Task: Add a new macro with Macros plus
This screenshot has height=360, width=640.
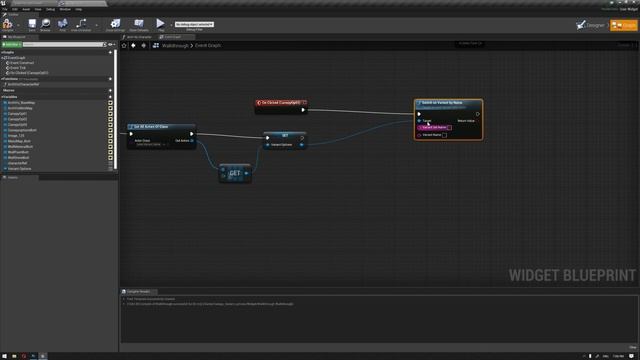Action: [110, 91]
